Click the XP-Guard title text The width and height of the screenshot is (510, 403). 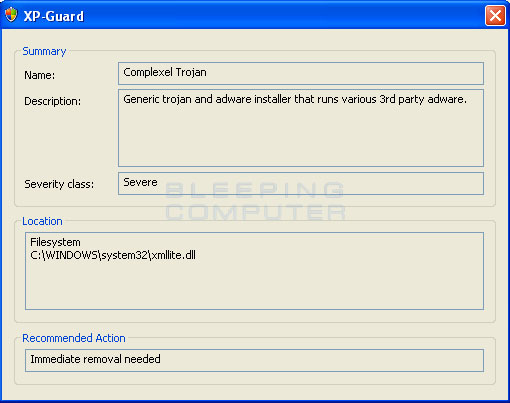54,16
